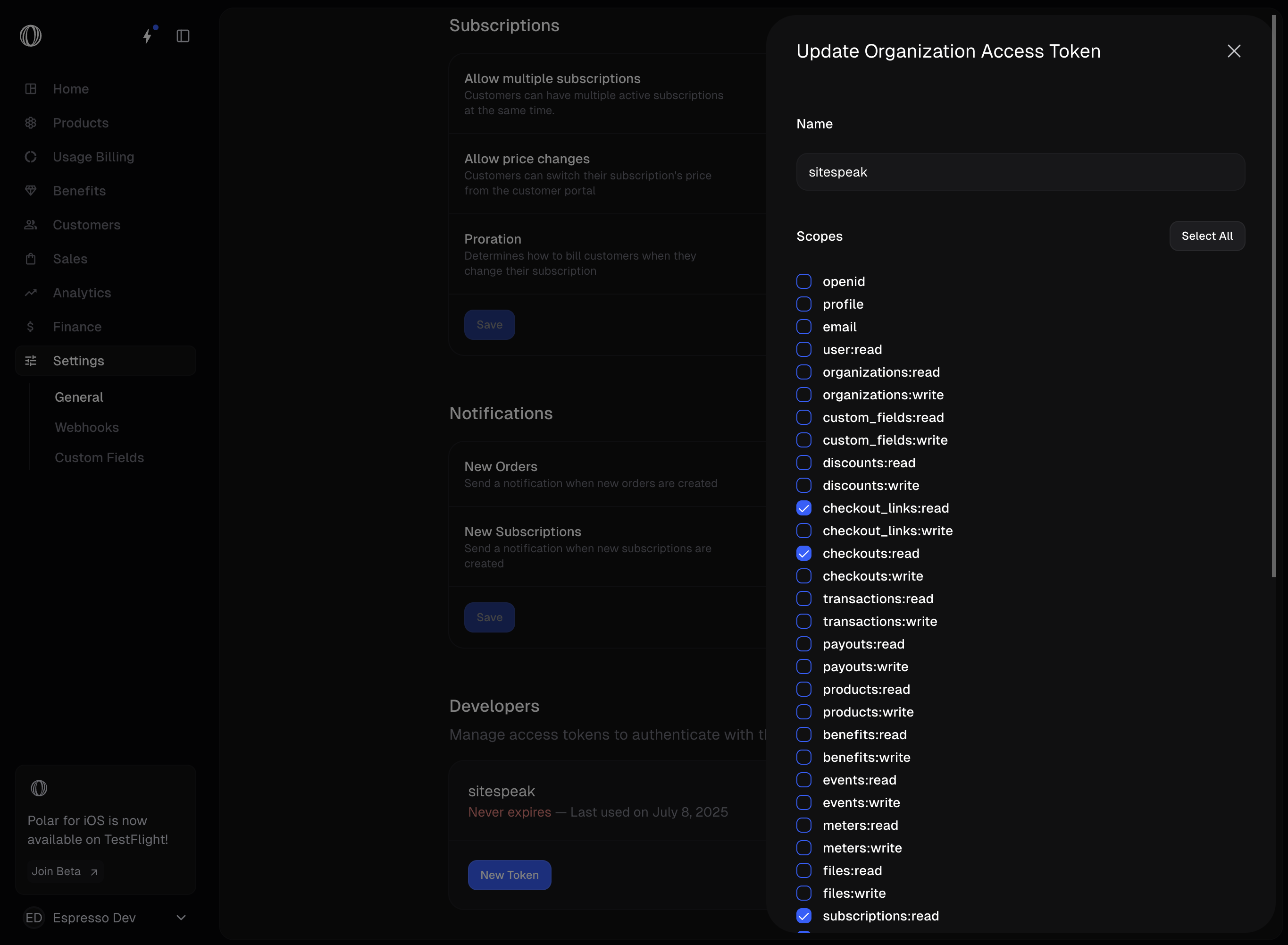Enable the openid scope checkbox
Image resolution: width=1288 pixels, height=945 pixels.
click(x=804, y=281)
